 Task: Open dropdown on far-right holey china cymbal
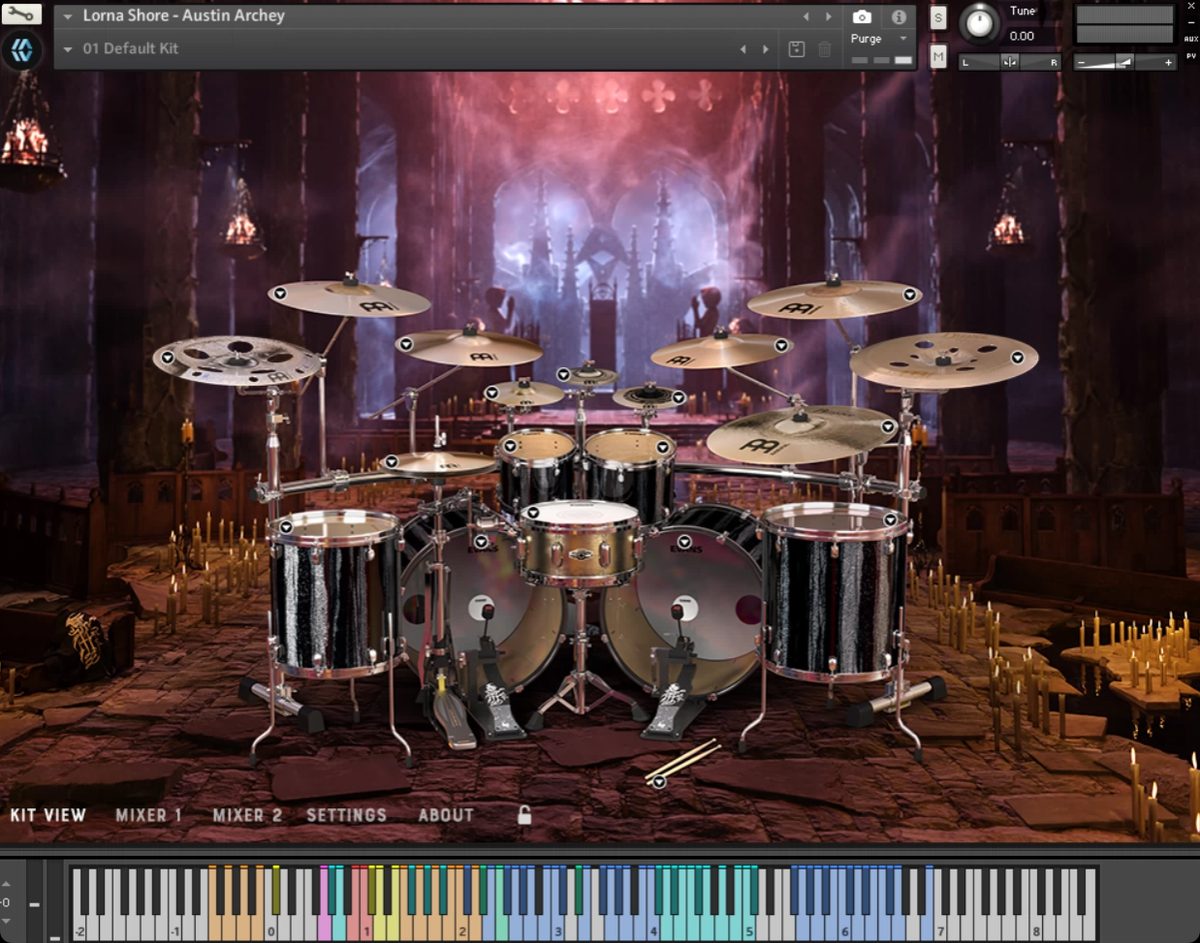(x=1017, y=357)
